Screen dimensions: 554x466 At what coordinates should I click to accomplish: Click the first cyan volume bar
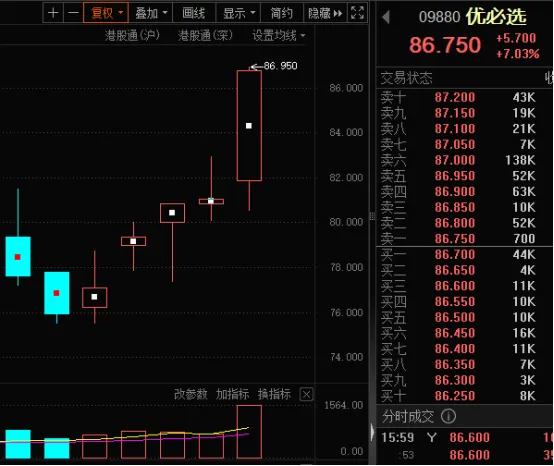click(x=18, y=444)
